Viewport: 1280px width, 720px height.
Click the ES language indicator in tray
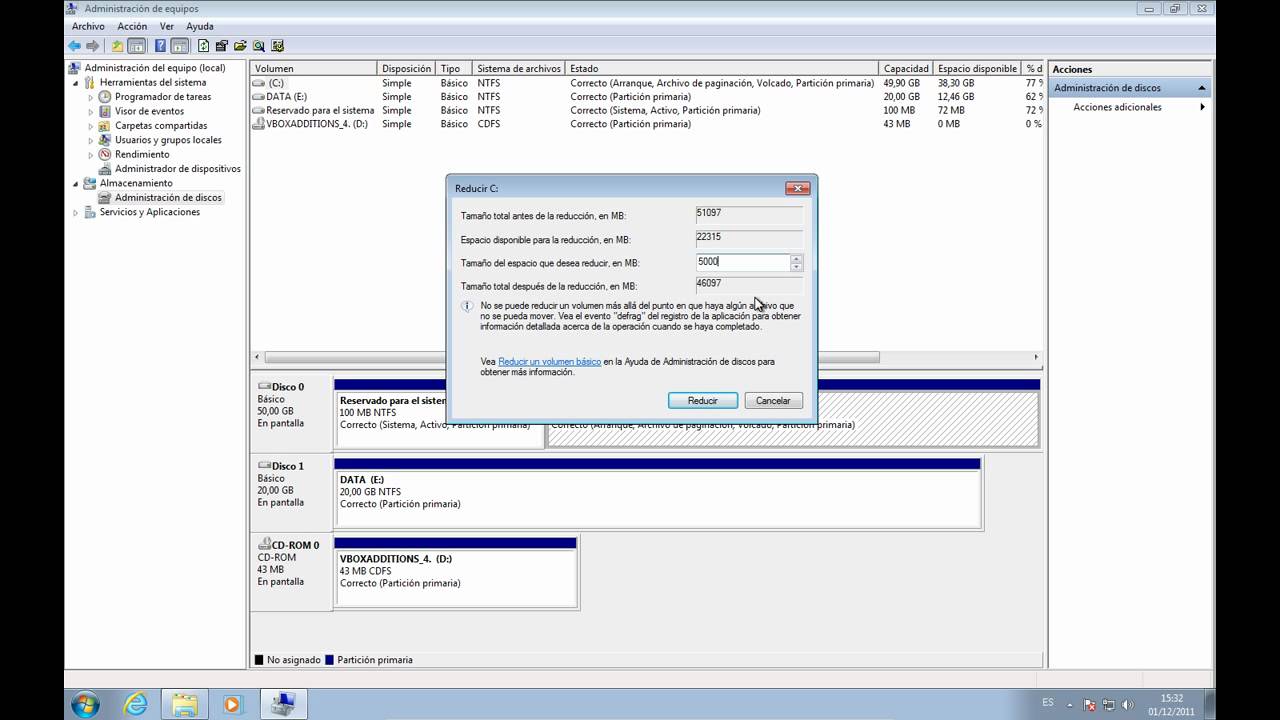click(1048, 703)
